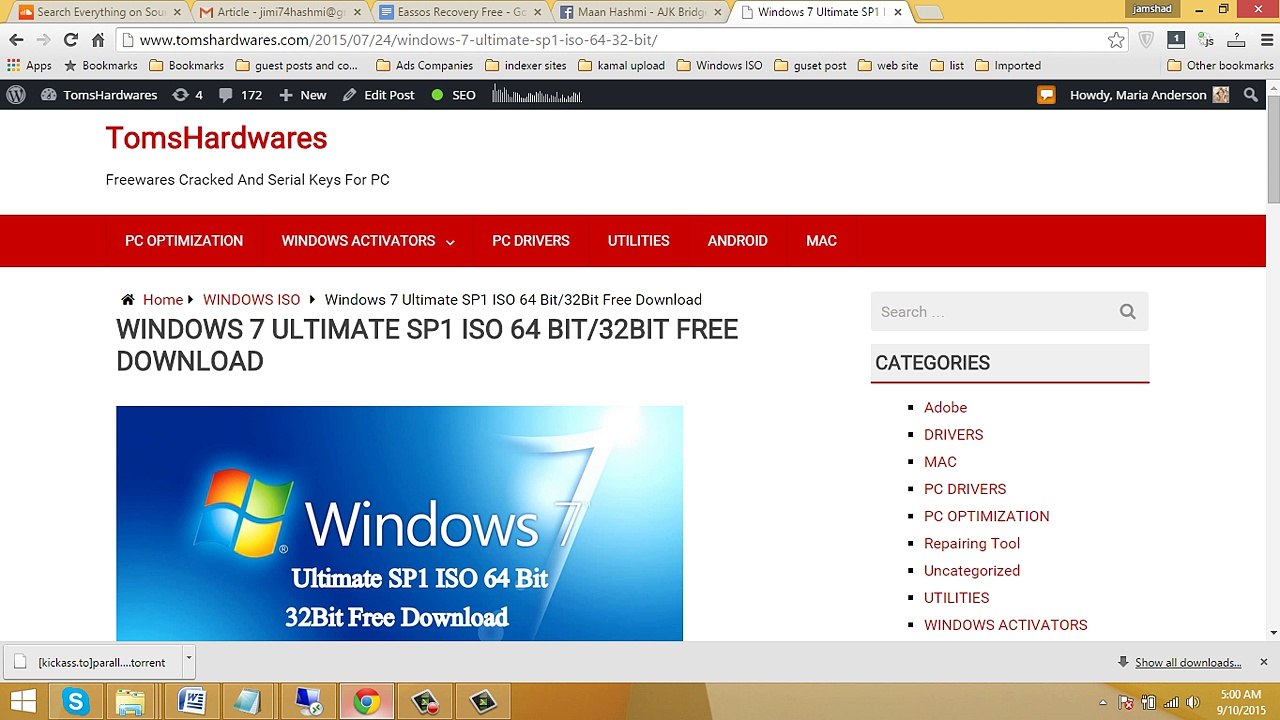Reload the page with refresh icon
Screen dimensions: 1280x720
click(70, 40)
